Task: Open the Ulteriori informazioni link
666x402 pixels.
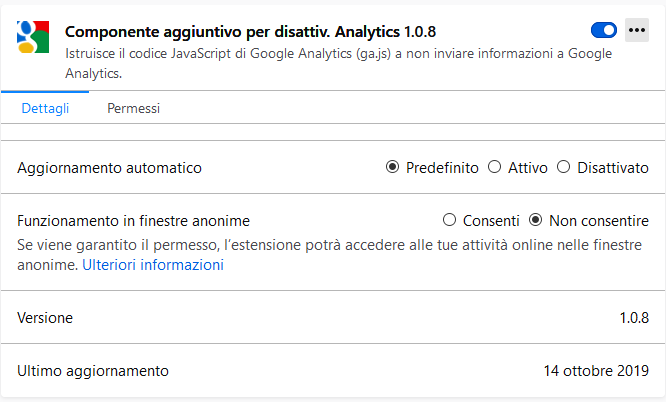Action: tap(153, 265)
